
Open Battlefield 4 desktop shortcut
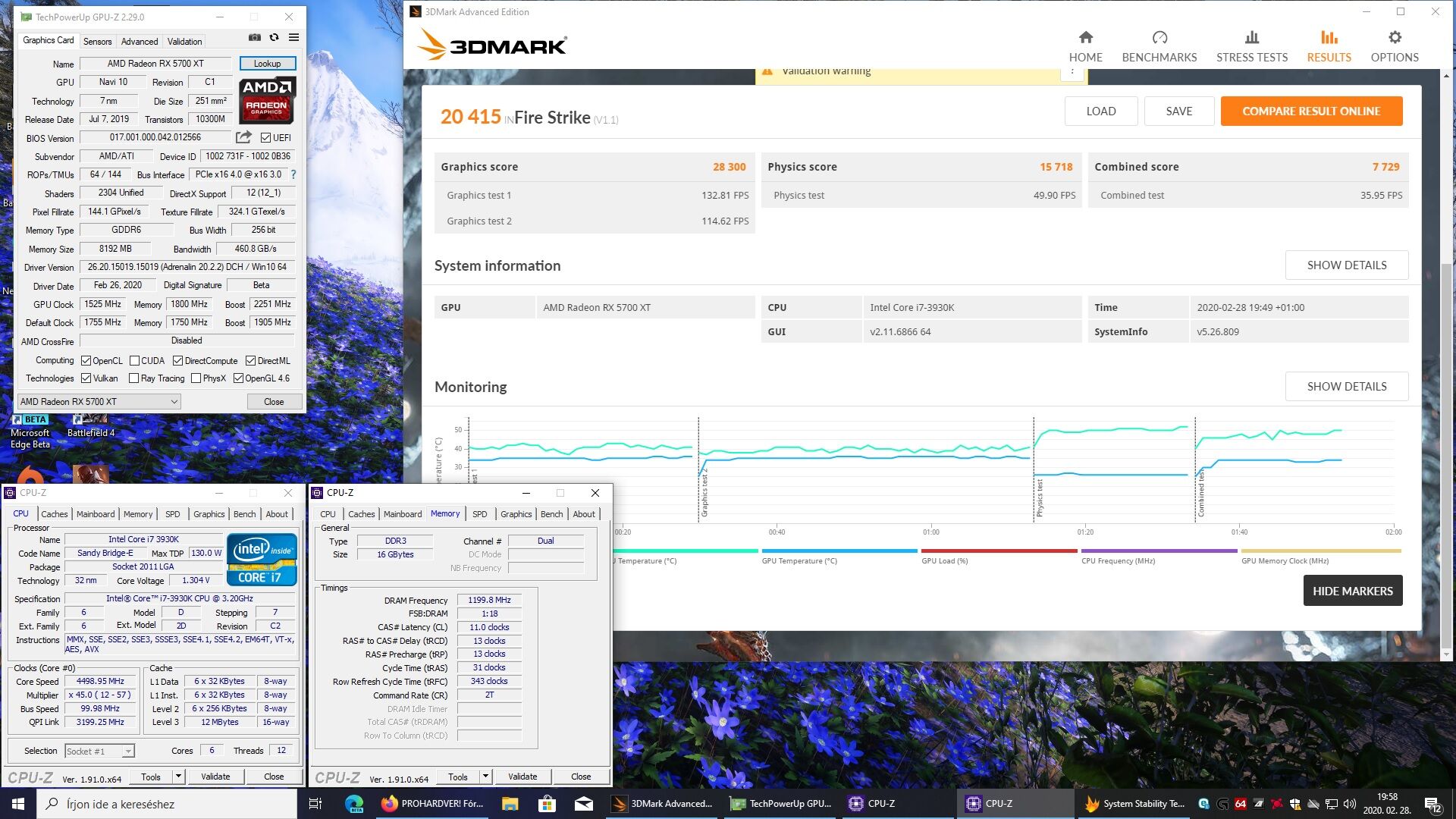(x=91, y=426)
